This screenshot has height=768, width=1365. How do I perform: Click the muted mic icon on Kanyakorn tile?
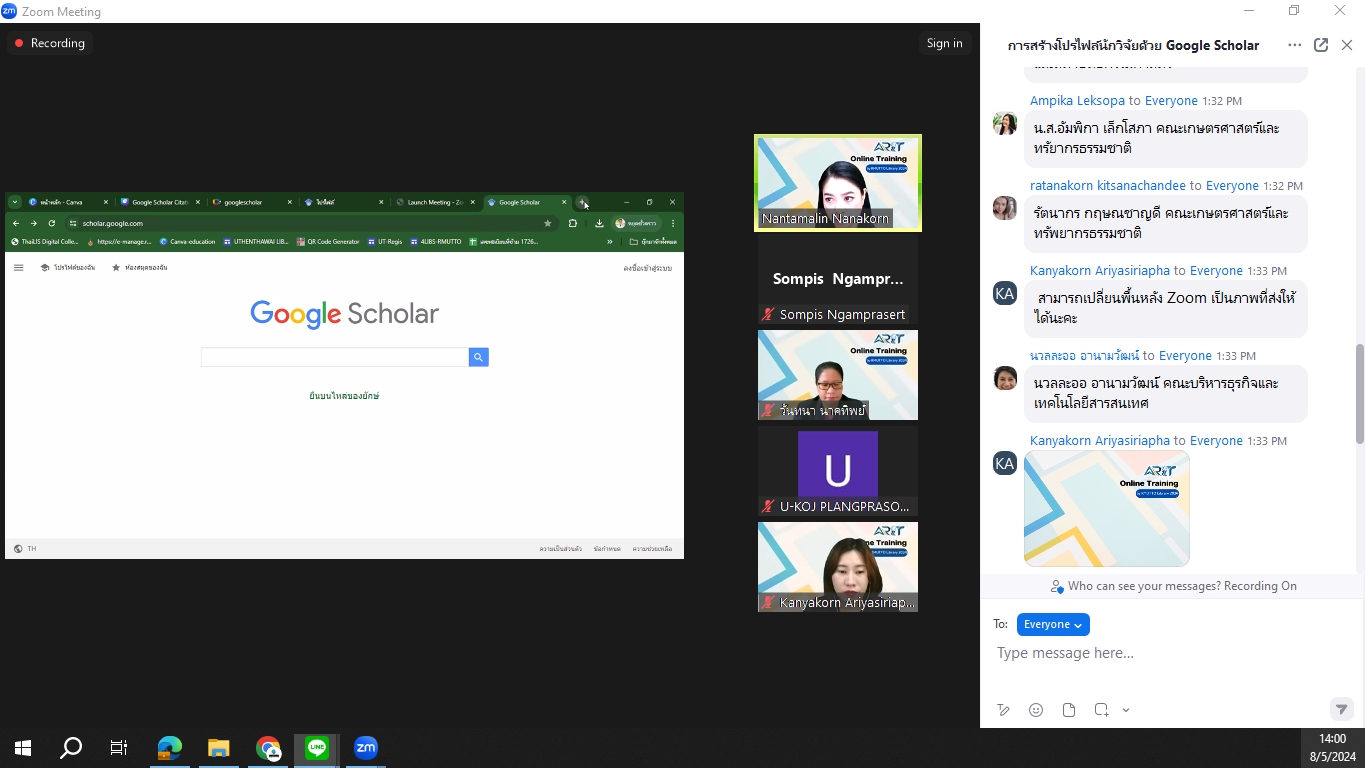click(768, 602)
